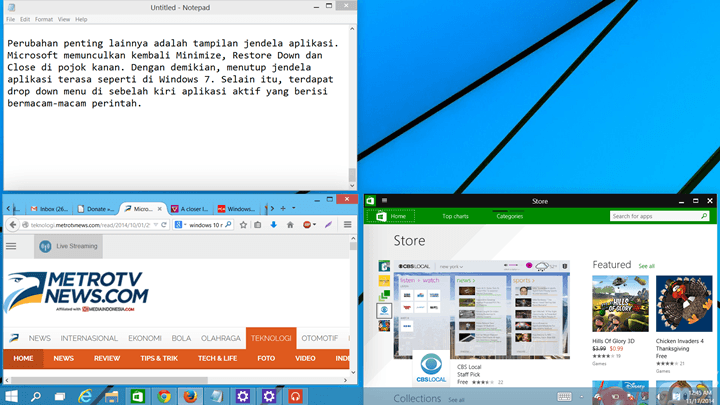The image size is (720, 405).
Task: Go to Firefox home page icon
Action: click(x=290, y=225)
